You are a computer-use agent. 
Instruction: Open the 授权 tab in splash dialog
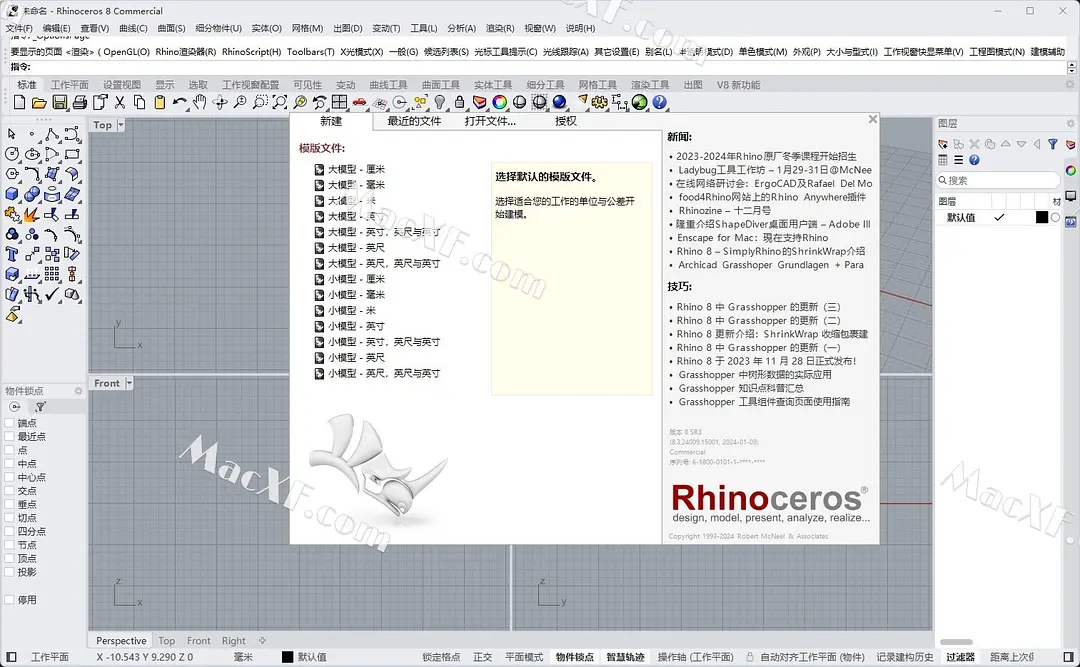click(565, 121)
